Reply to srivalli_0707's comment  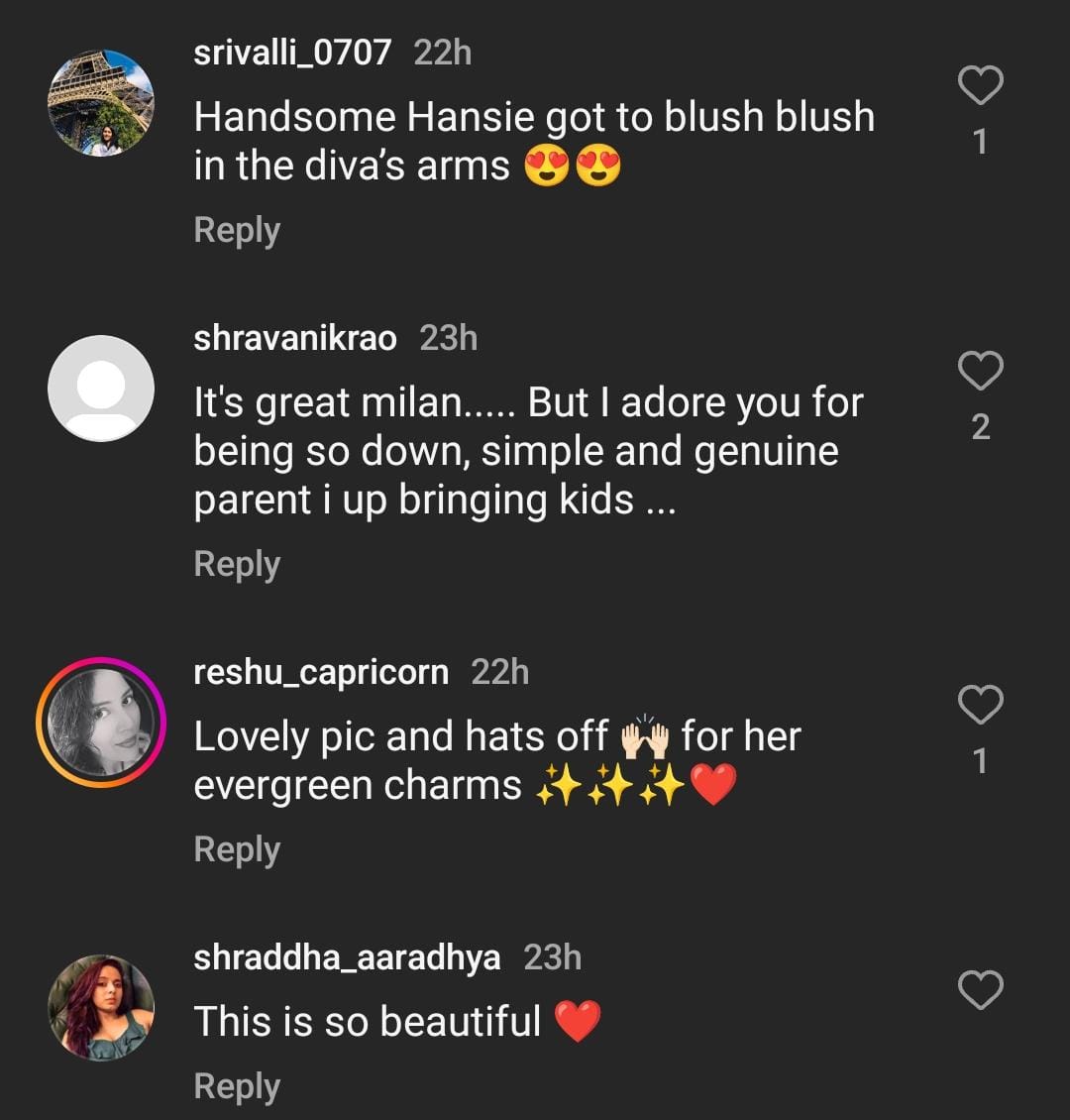click(237, 230)
